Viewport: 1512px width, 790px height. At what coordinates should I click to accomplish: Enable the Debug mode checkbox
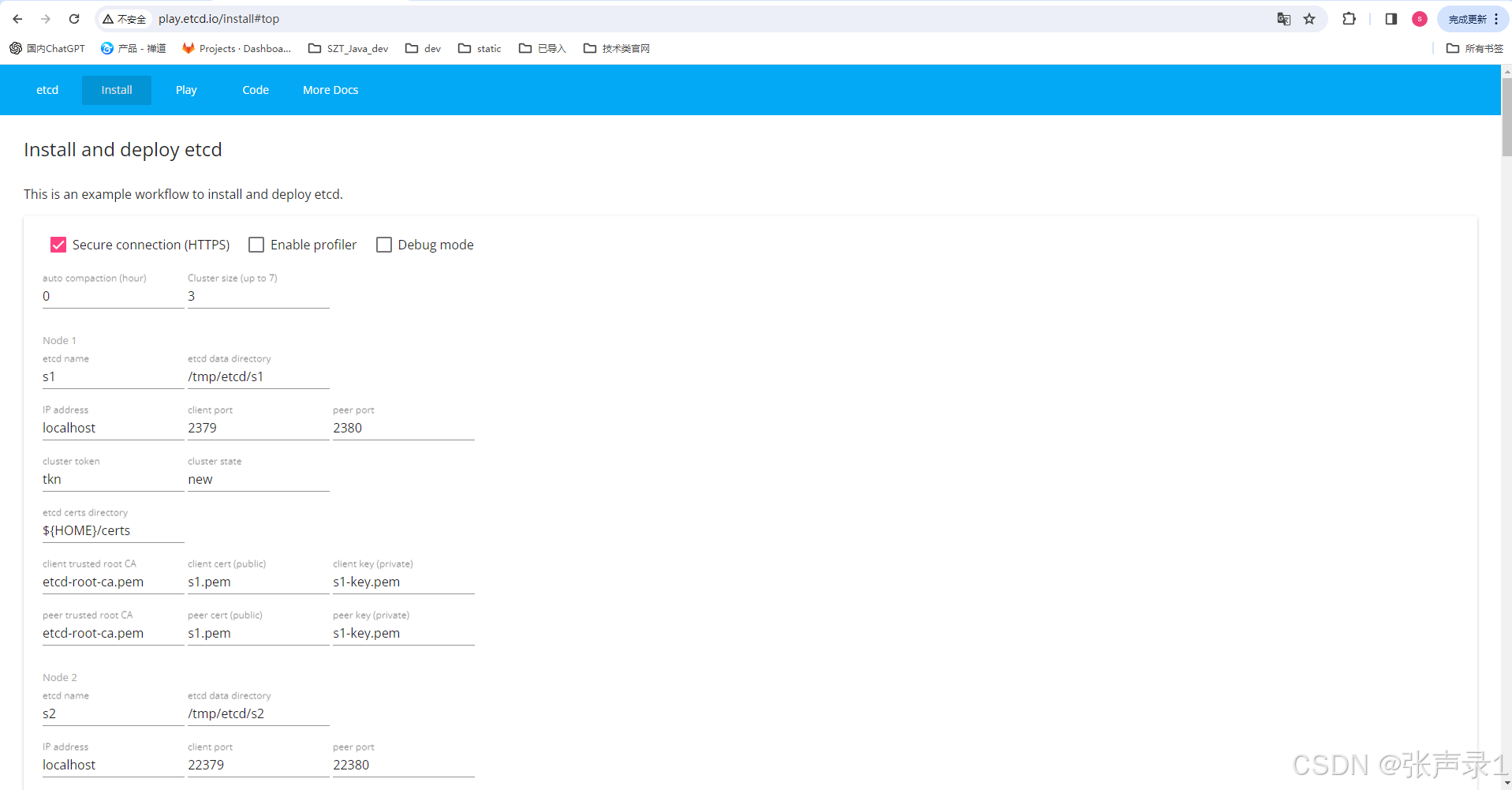coord(384,245)
